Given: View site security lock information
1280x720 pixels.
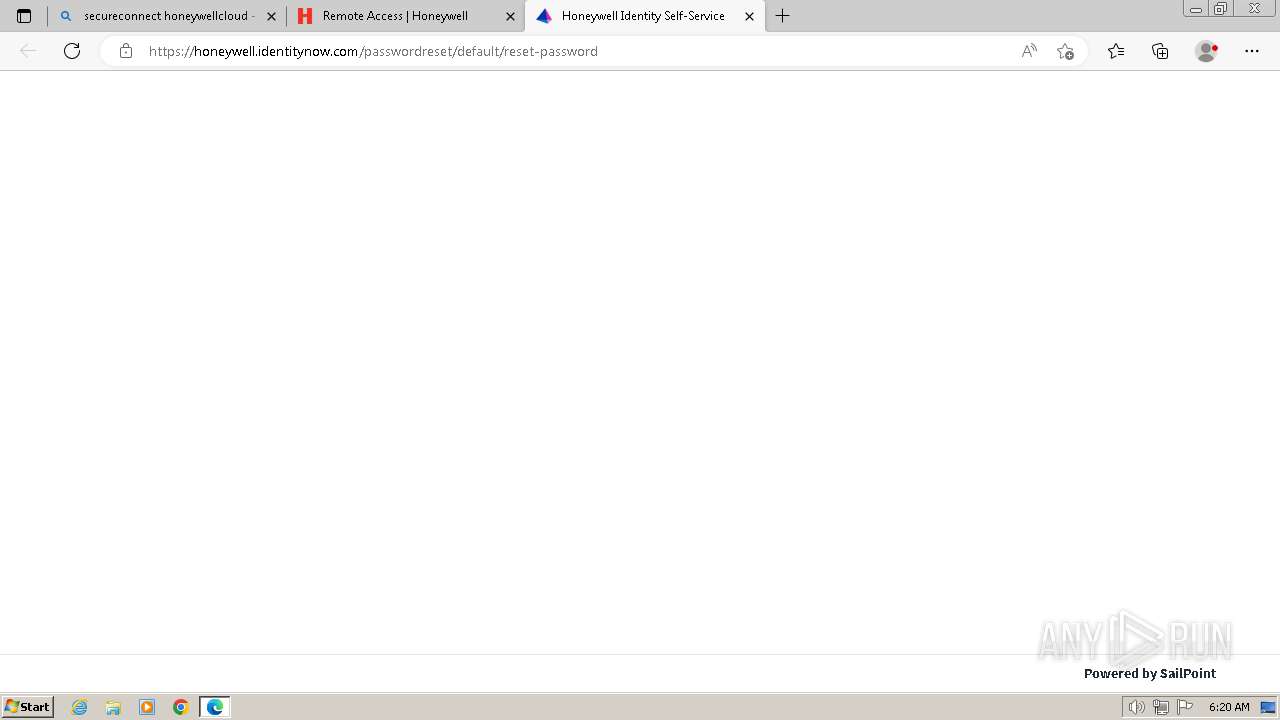Looking at the screenshot, I should coord(125,51).
